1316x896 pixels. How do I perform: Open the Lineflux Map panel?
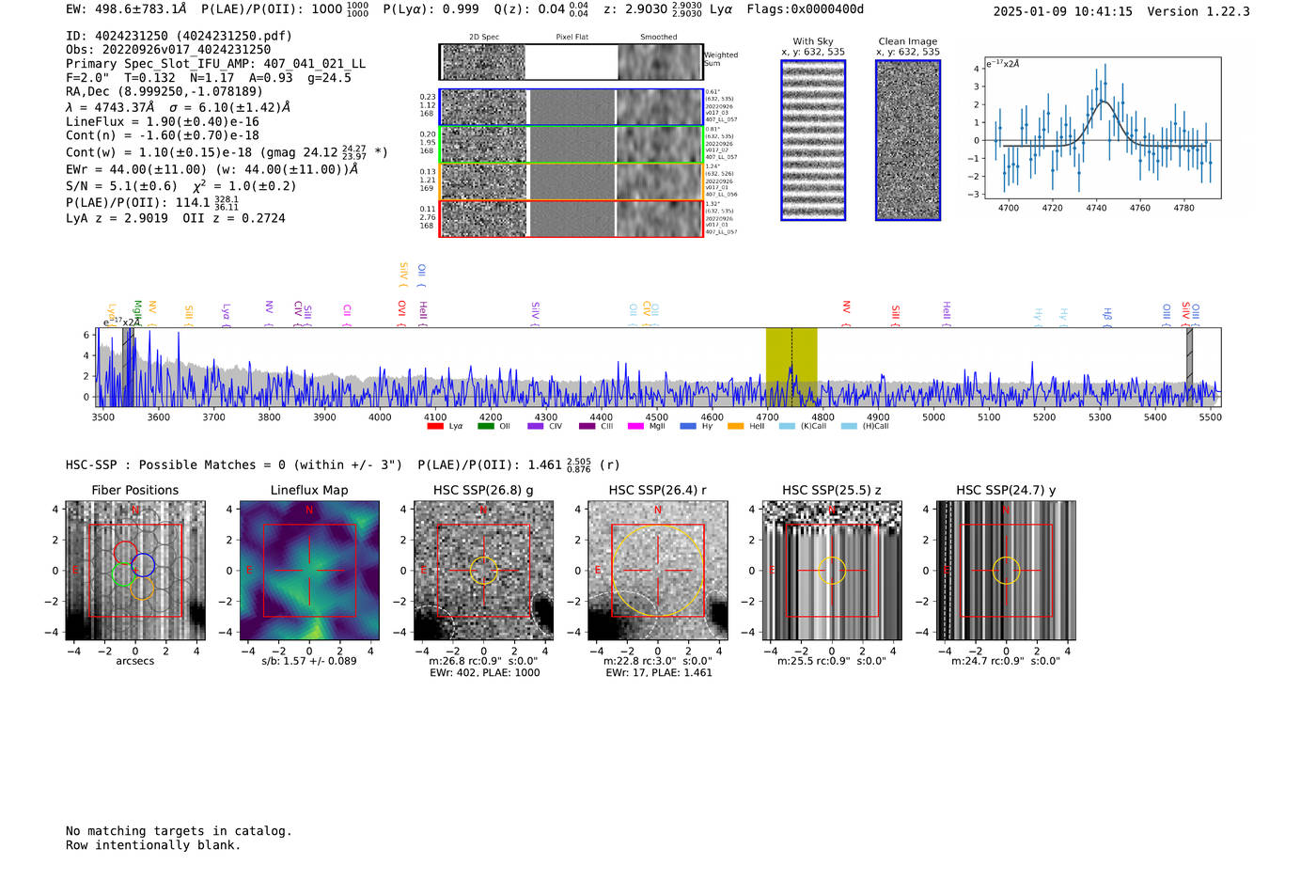(x=309, y=571)
